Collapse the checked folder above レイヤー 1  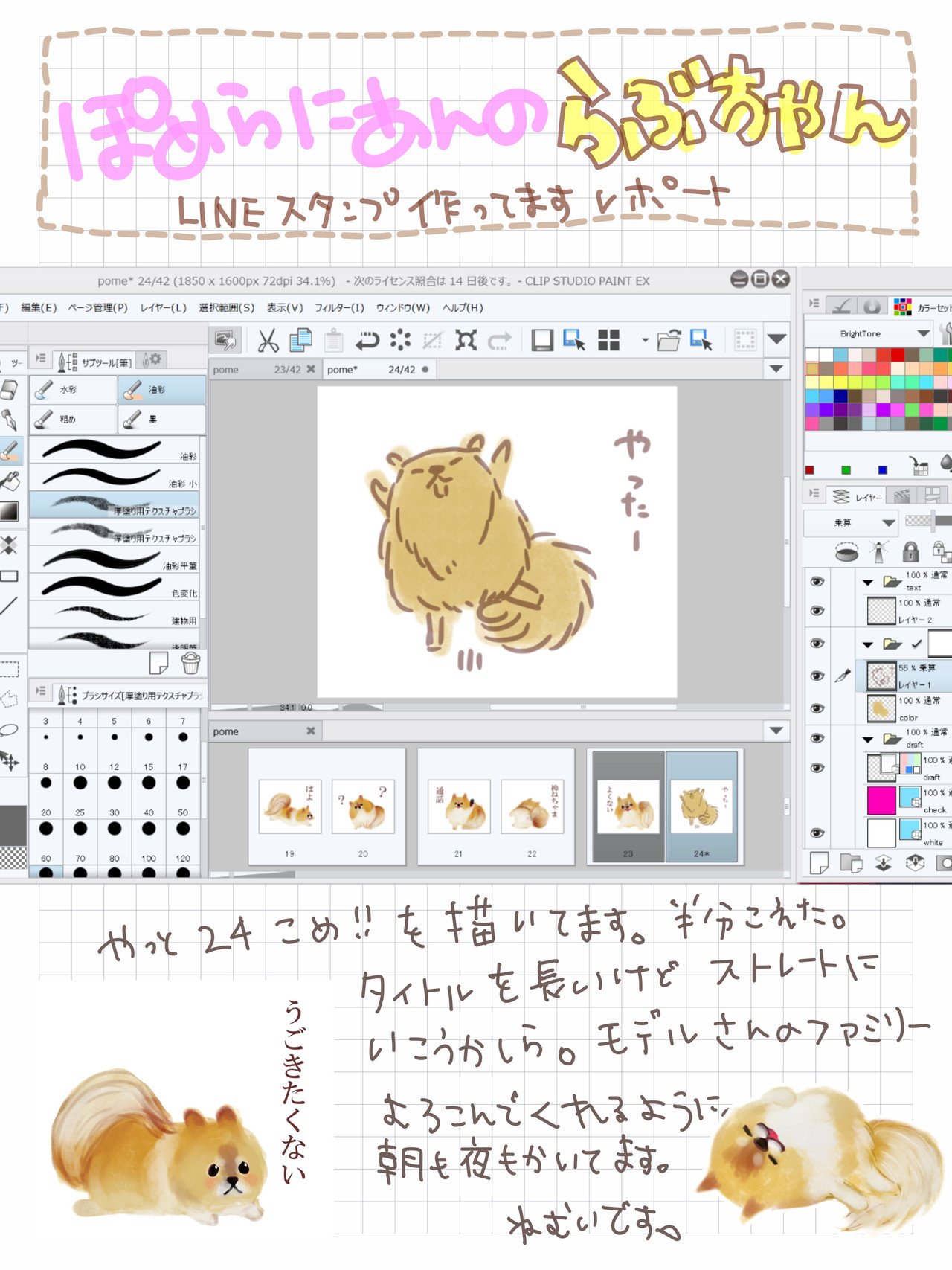tap(867, 644)
